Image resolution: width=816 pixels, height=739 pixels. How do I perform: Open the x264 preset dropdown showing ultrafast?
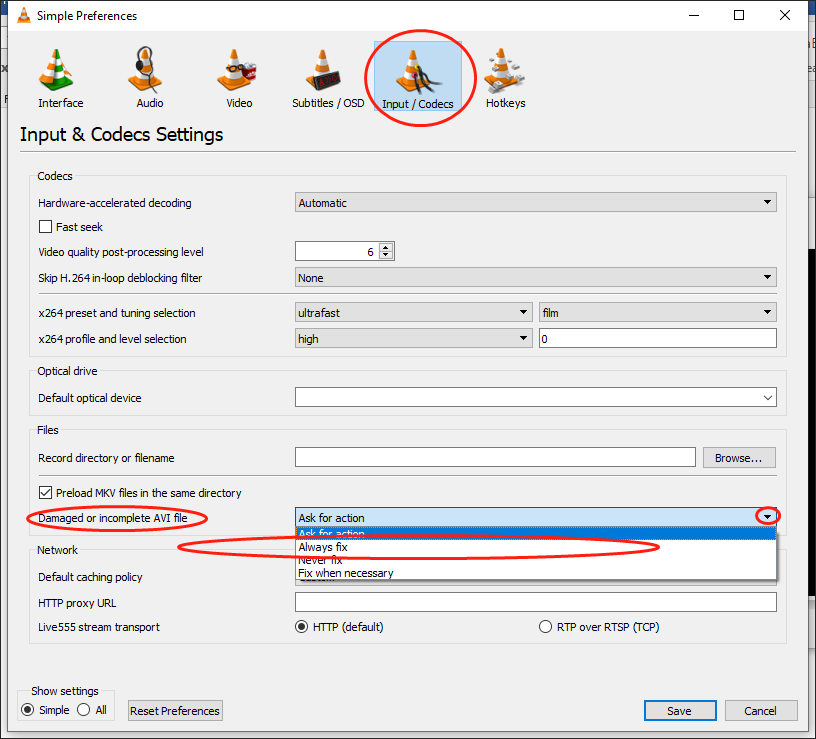[414, 312]
